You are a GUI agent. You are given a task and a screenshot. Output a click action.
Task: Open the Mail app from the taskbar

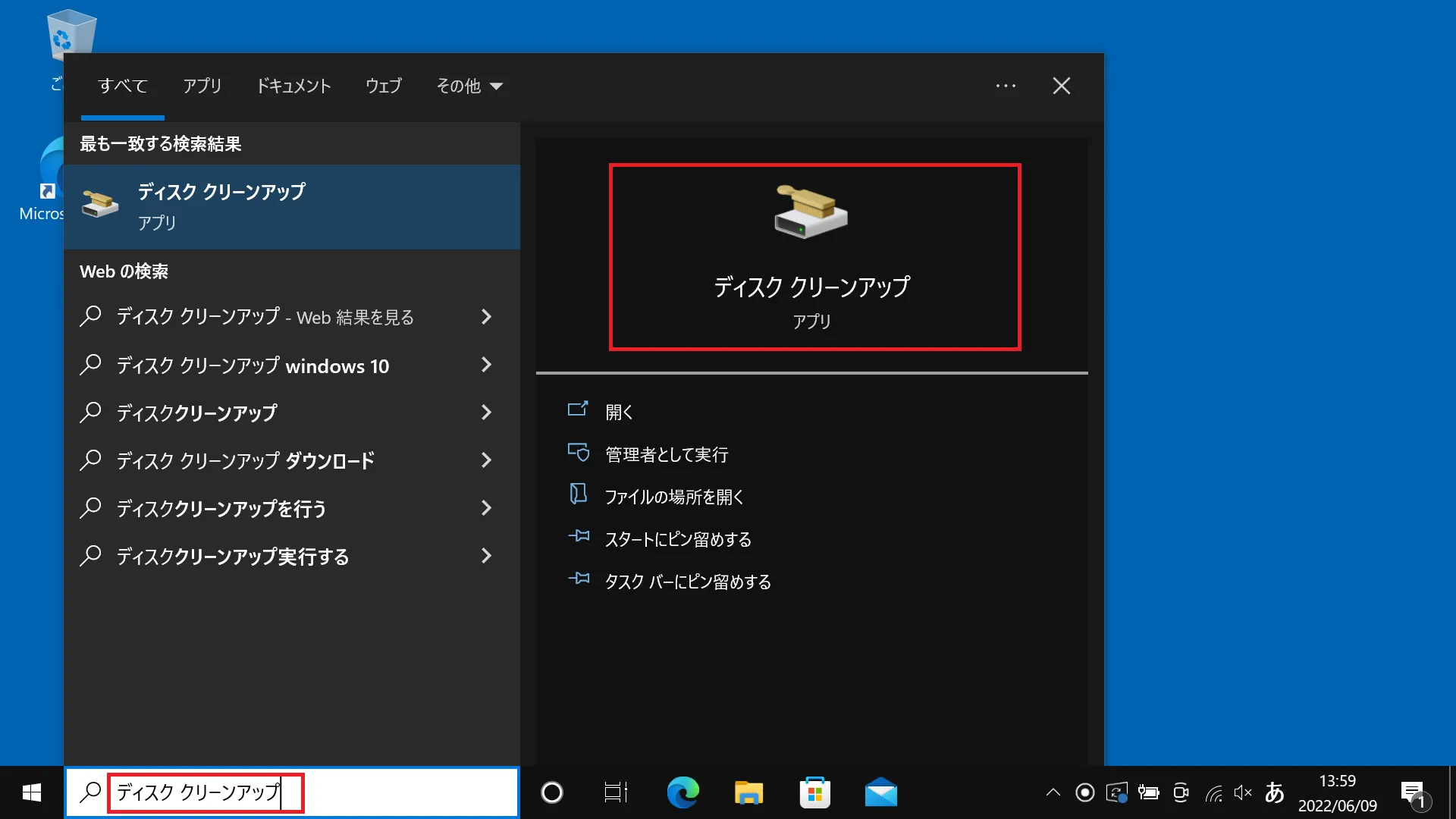tap(880, 792)
